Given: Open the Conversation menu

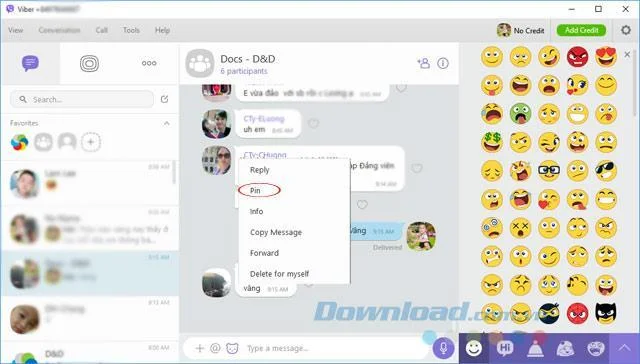Looking at the screenshot, I should point(59,30).
